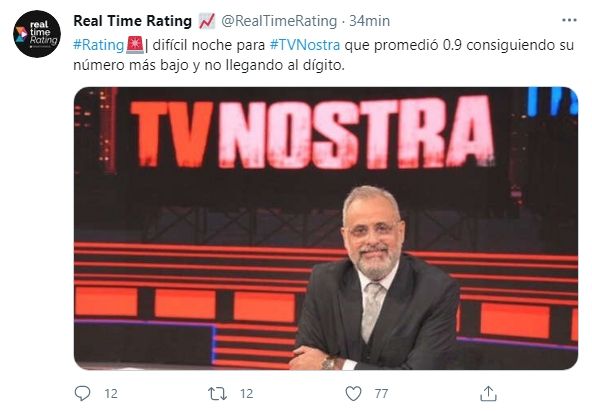
Task: Open the three-dots more options menu
Action: 569,20
